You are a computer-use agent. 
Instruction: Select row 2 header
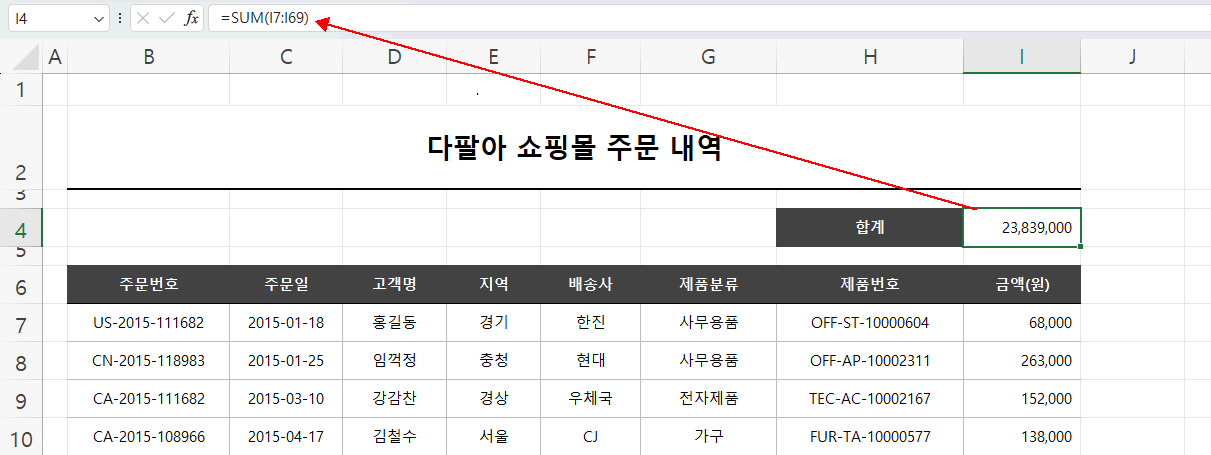pyautogui.click(x=22, y=147)
